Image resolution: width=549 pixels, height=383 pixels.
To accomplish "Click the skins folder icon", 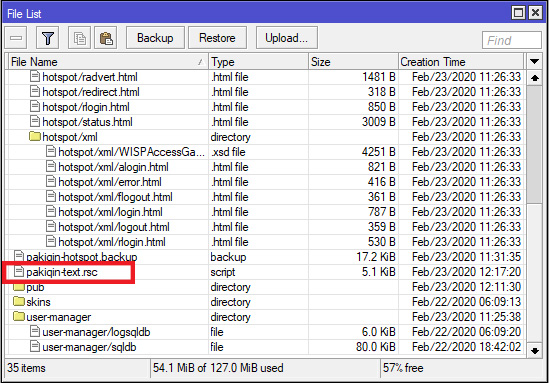I will point(19,301).
